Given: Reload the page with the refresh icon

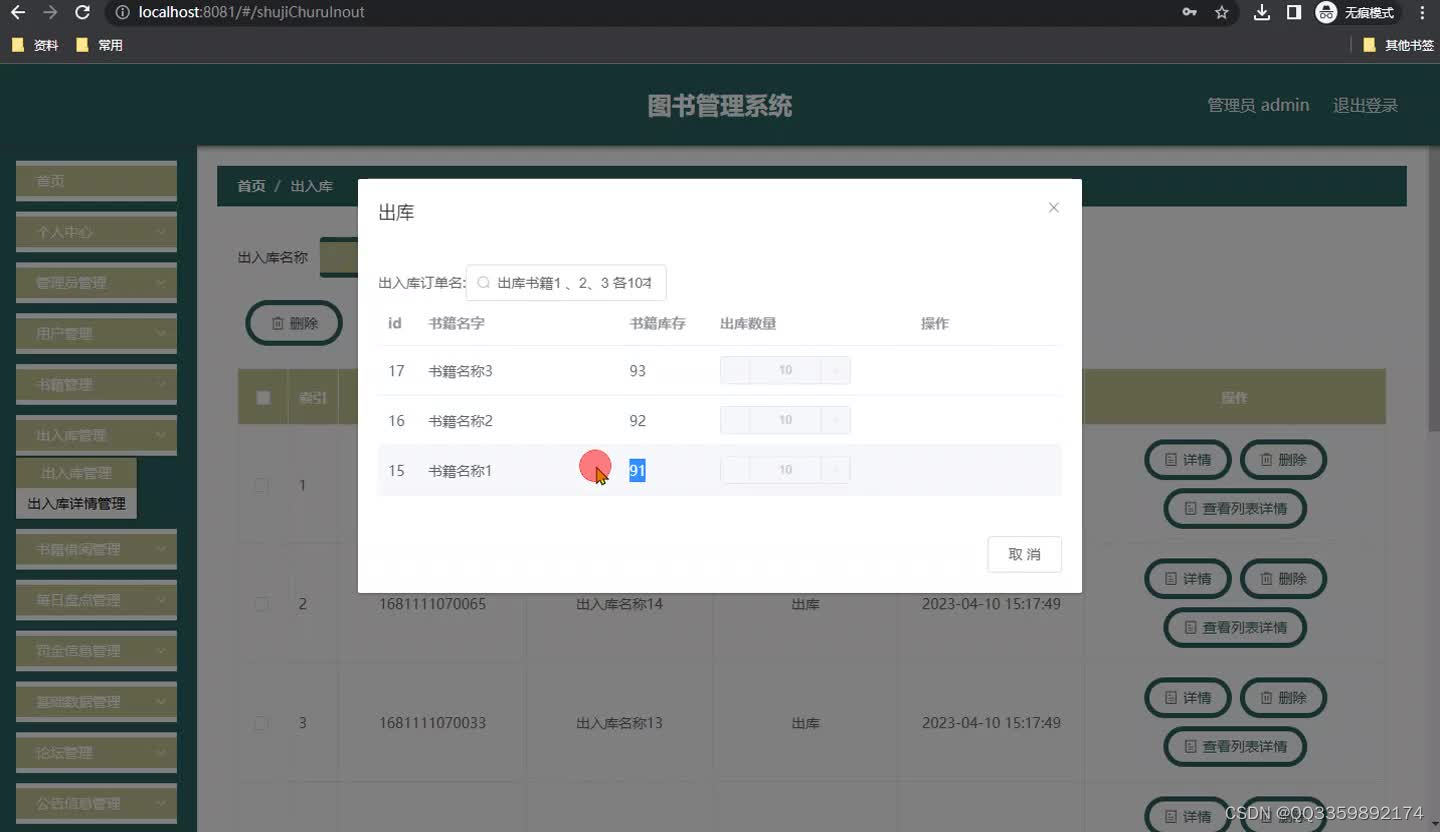Looking at the screenshot, I should [83, 13].
